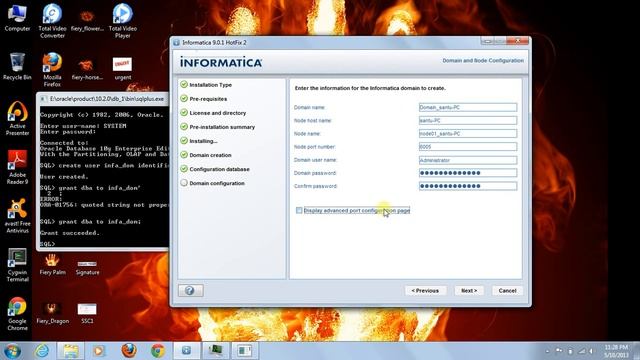Open the Recycle Bin
640x360 pixels.
click(x=17, y=67)
